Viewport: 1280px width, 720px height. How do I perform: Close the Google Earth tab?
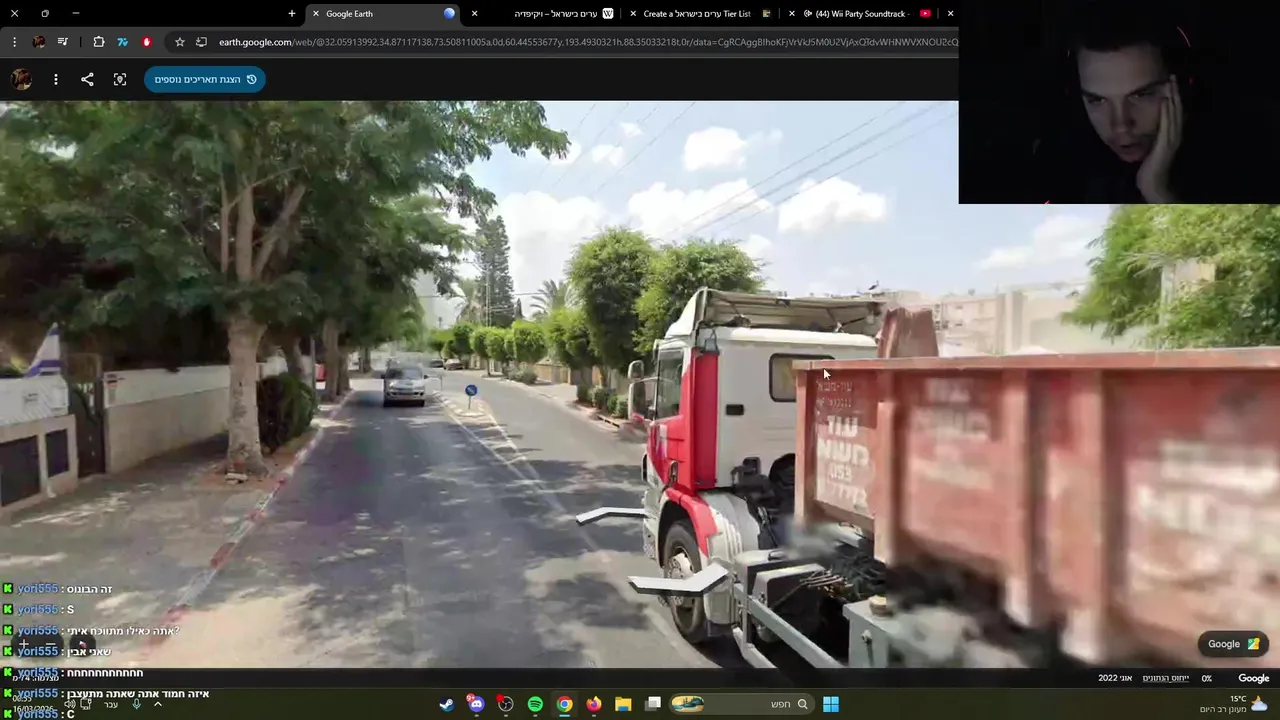pyautogui.click(x=316, y=13)
